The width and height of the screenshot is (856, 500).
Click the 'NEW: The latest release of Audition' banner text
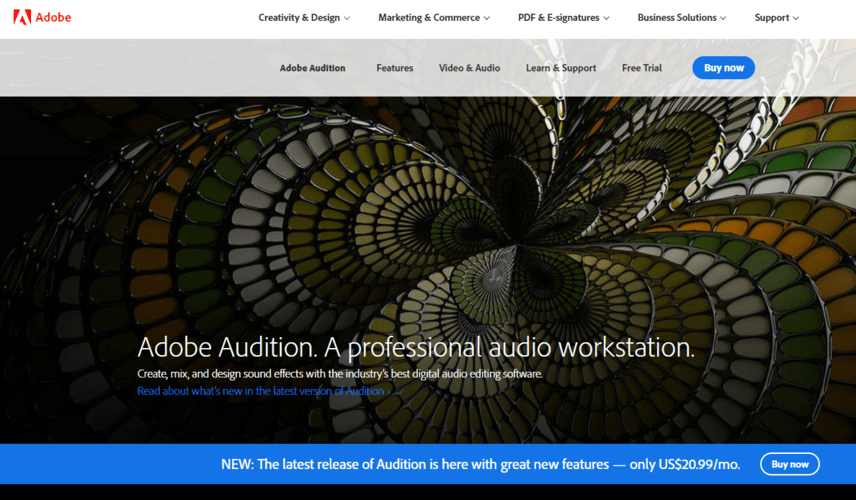click(480, 465)
